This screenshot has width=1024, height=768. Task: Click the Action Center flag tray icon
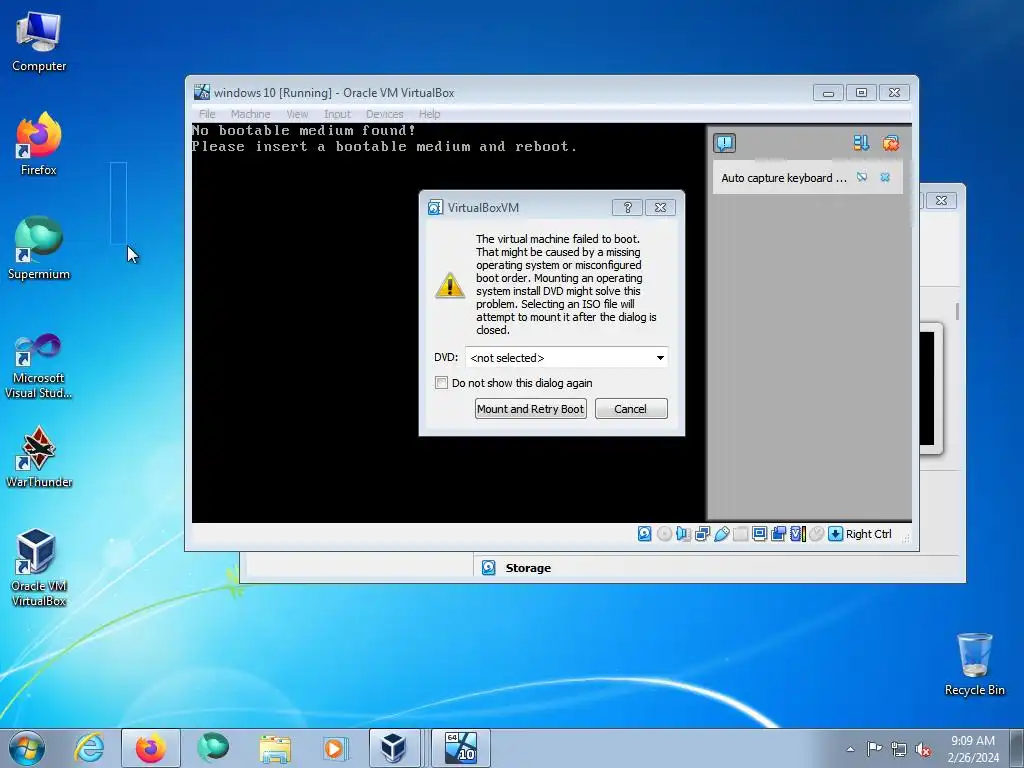pyautogui.click(x=874, y=749)
